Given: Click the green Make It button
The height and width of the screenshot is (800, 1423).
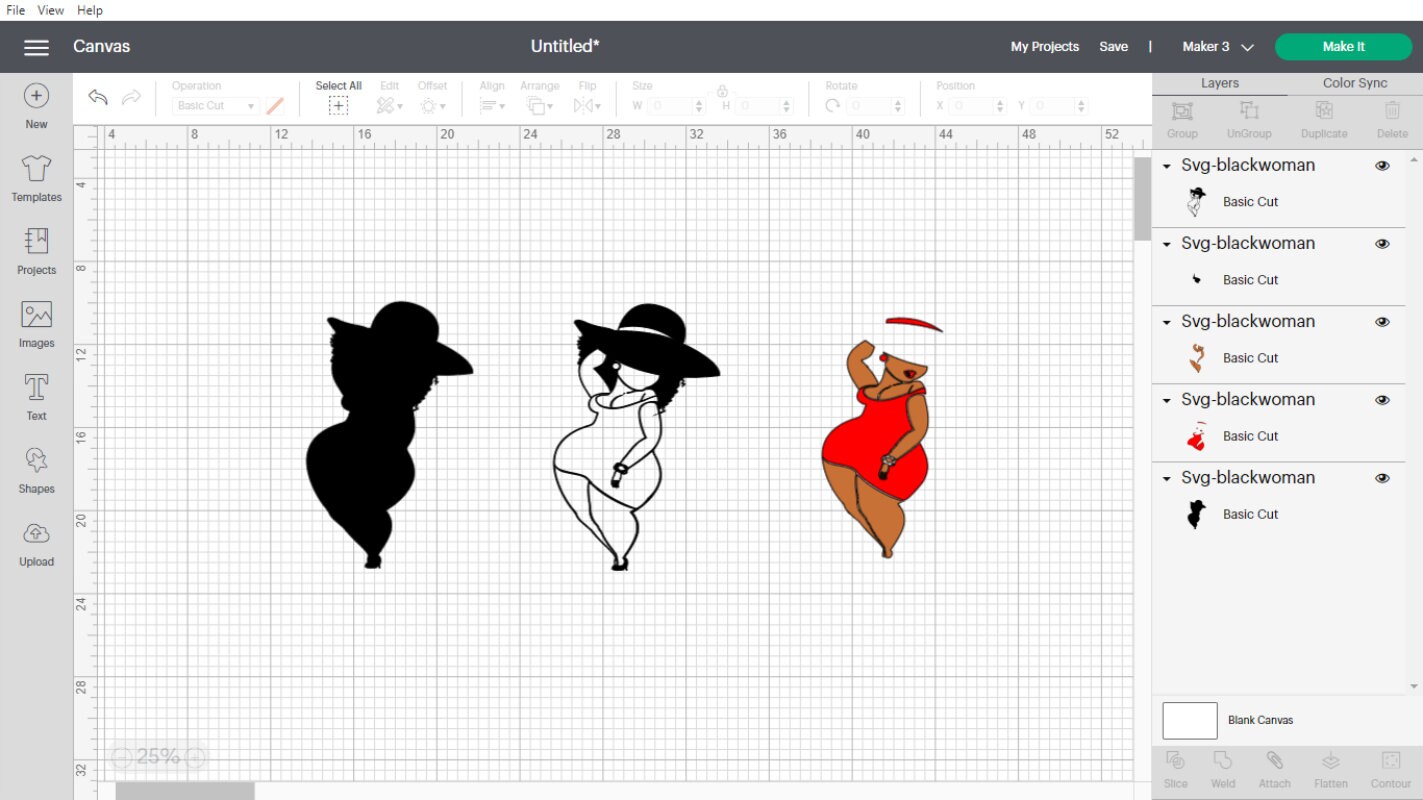Looking at the screenshot, I should point(1343,46).
